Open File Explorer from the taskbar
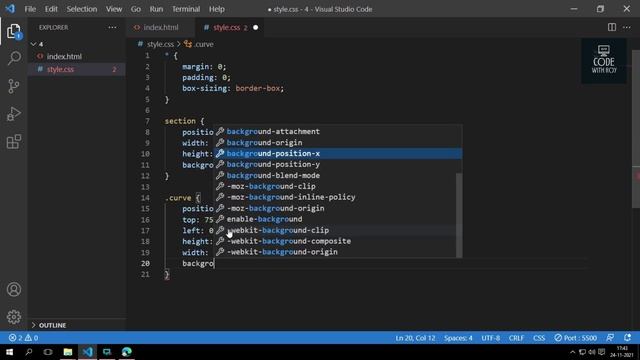 pyautogui.click(x=68, y=352)
